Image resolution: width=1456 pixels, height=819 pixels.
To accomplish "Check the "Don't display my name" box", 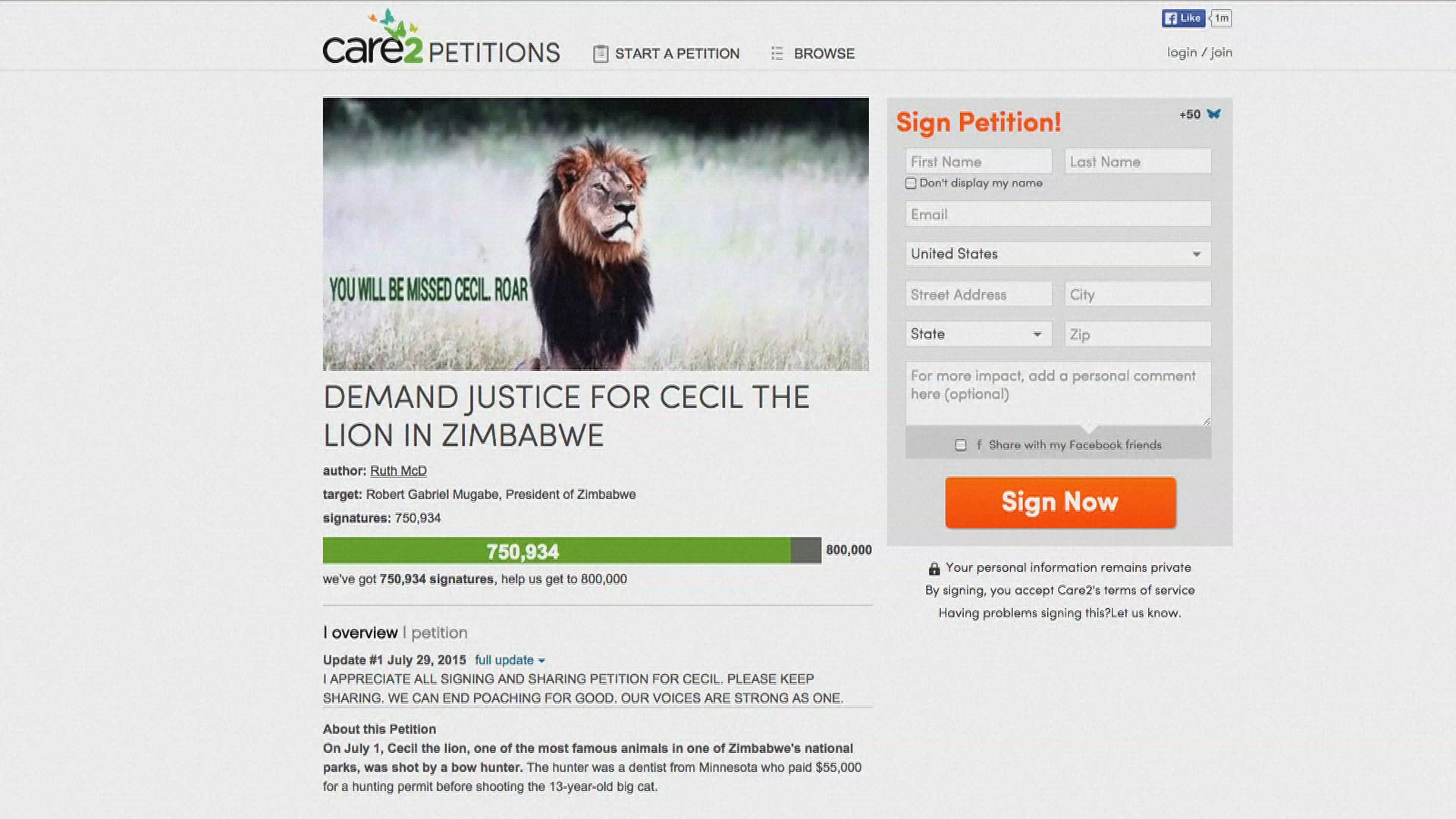I will point(911,184).
